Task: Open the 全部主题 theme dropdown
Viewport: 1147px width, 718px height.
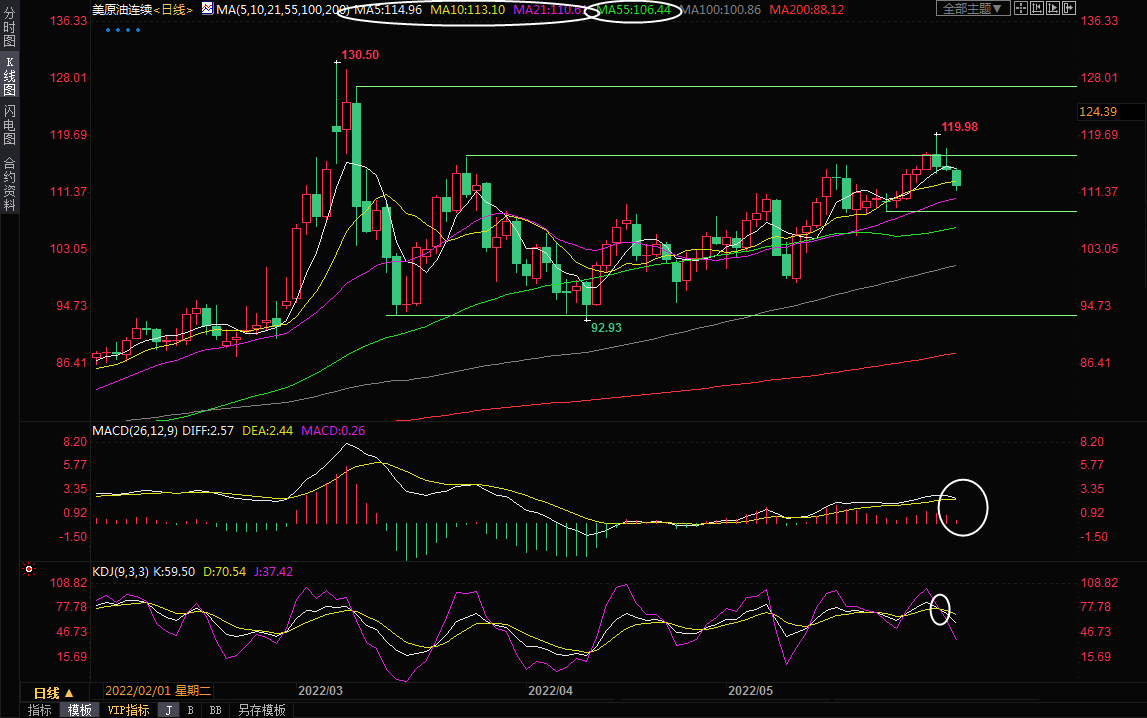Action: [971, 9]
